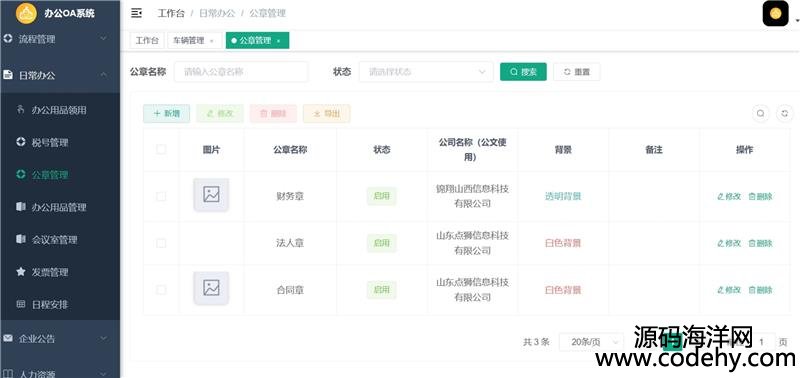Viewport: 800px width, 378px height.
Task: Focus the 公章名称 input field
Action: pyautogui.click(x=241, y=72)
